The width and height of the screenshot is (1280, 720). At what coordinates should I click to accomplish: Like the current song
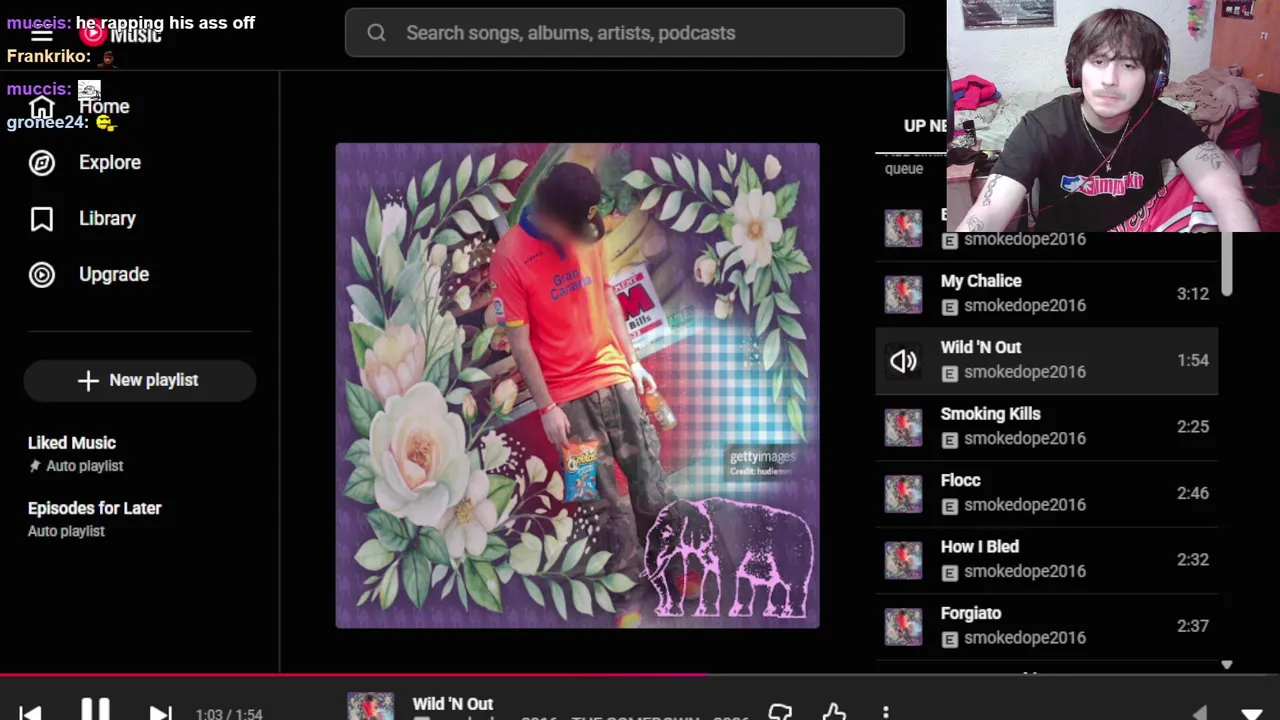834,712
